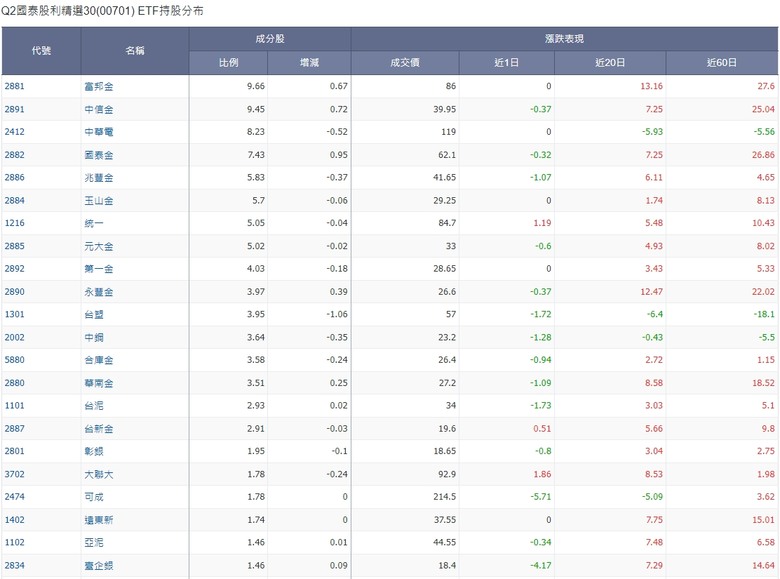Click the 增減 column header
Screen dimensions: 780x579
point(309,63)
